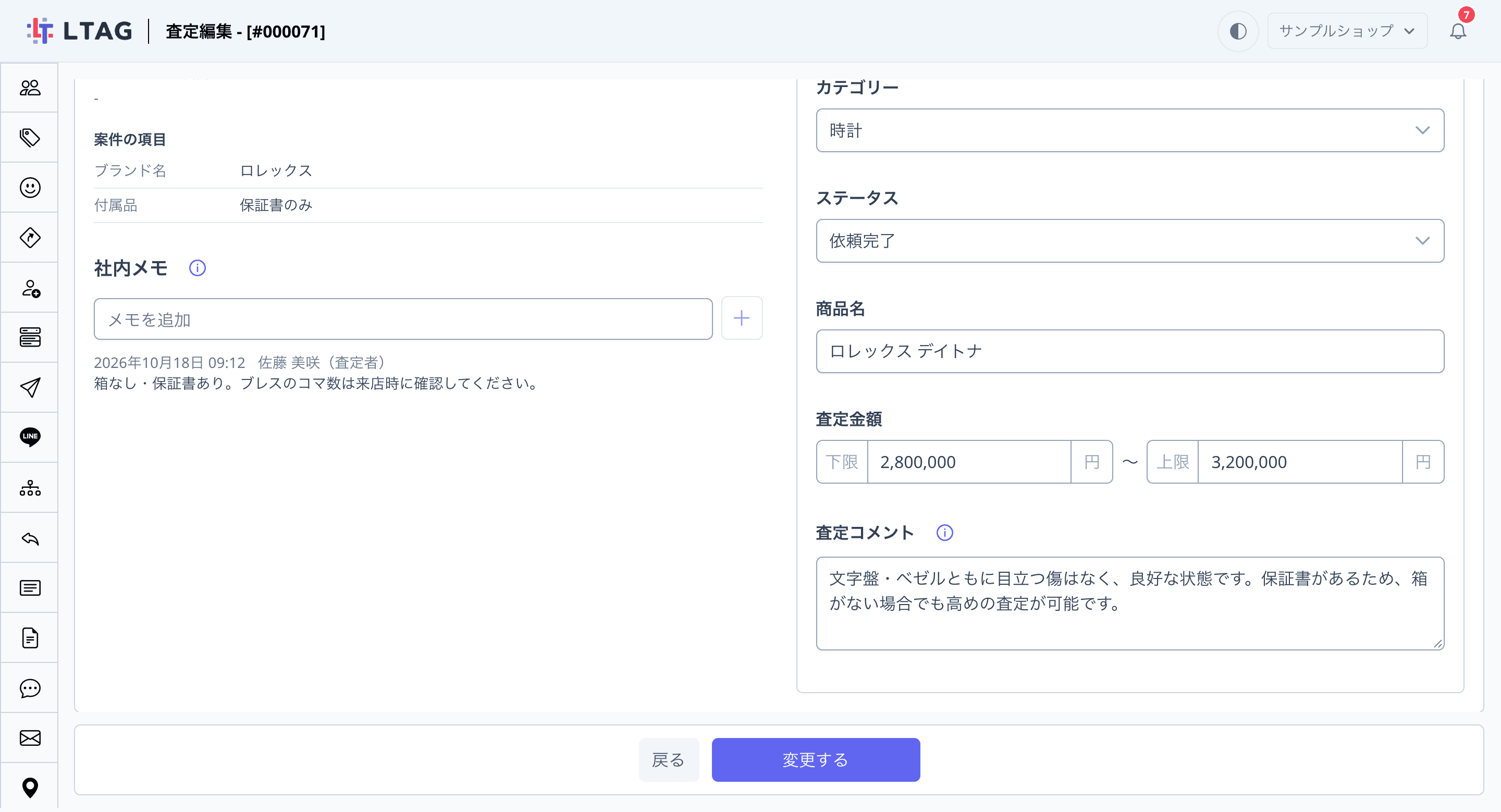
Task: Click the plus button to add memo
Action: [x=741, y=318]
